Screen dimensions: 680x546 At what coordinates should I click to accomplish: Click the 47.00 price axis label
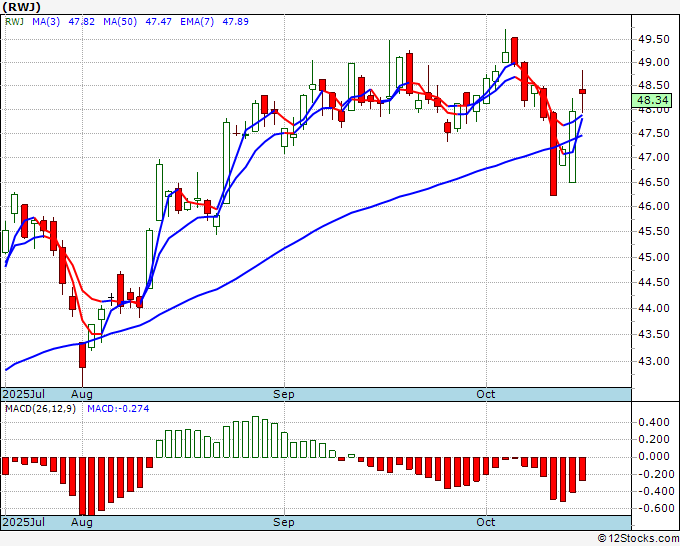654,157
